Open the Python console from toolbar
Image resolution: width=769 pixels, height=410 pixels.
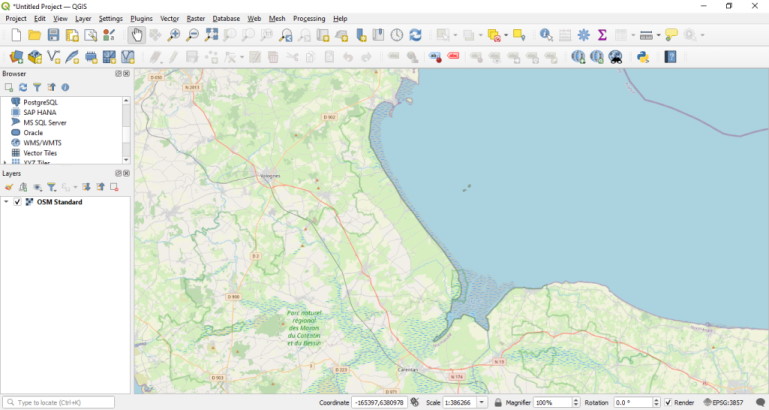tap(643, 57)
